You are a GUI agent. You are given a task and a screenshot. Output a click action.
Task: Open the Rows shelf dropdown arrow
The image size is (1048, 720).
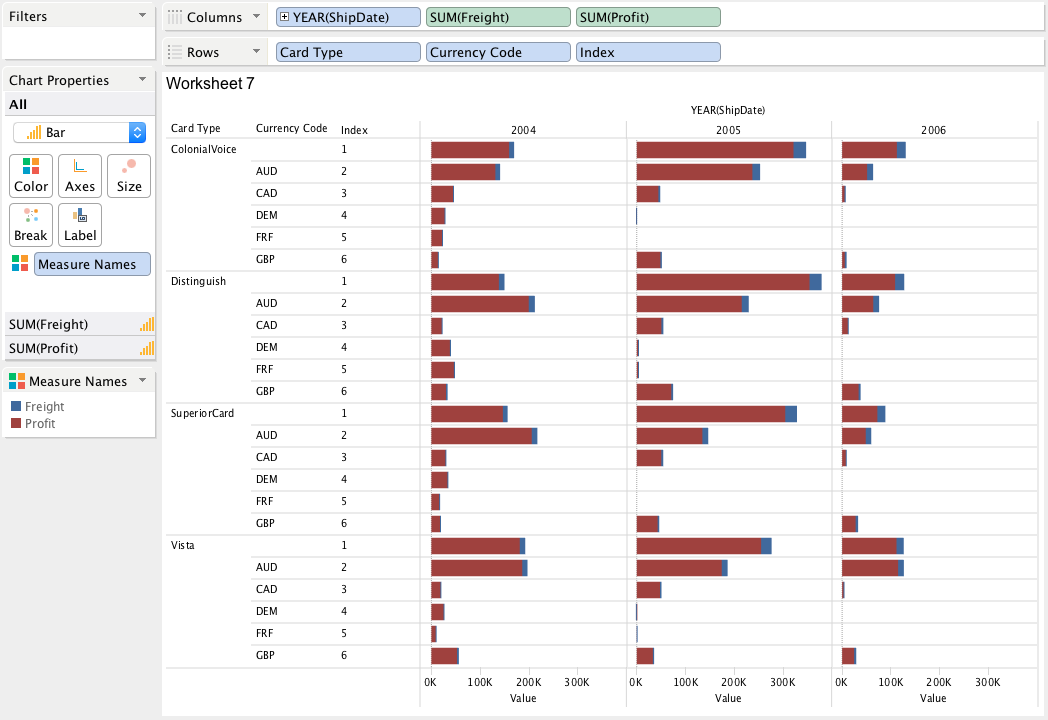click(x=257, y=51)
